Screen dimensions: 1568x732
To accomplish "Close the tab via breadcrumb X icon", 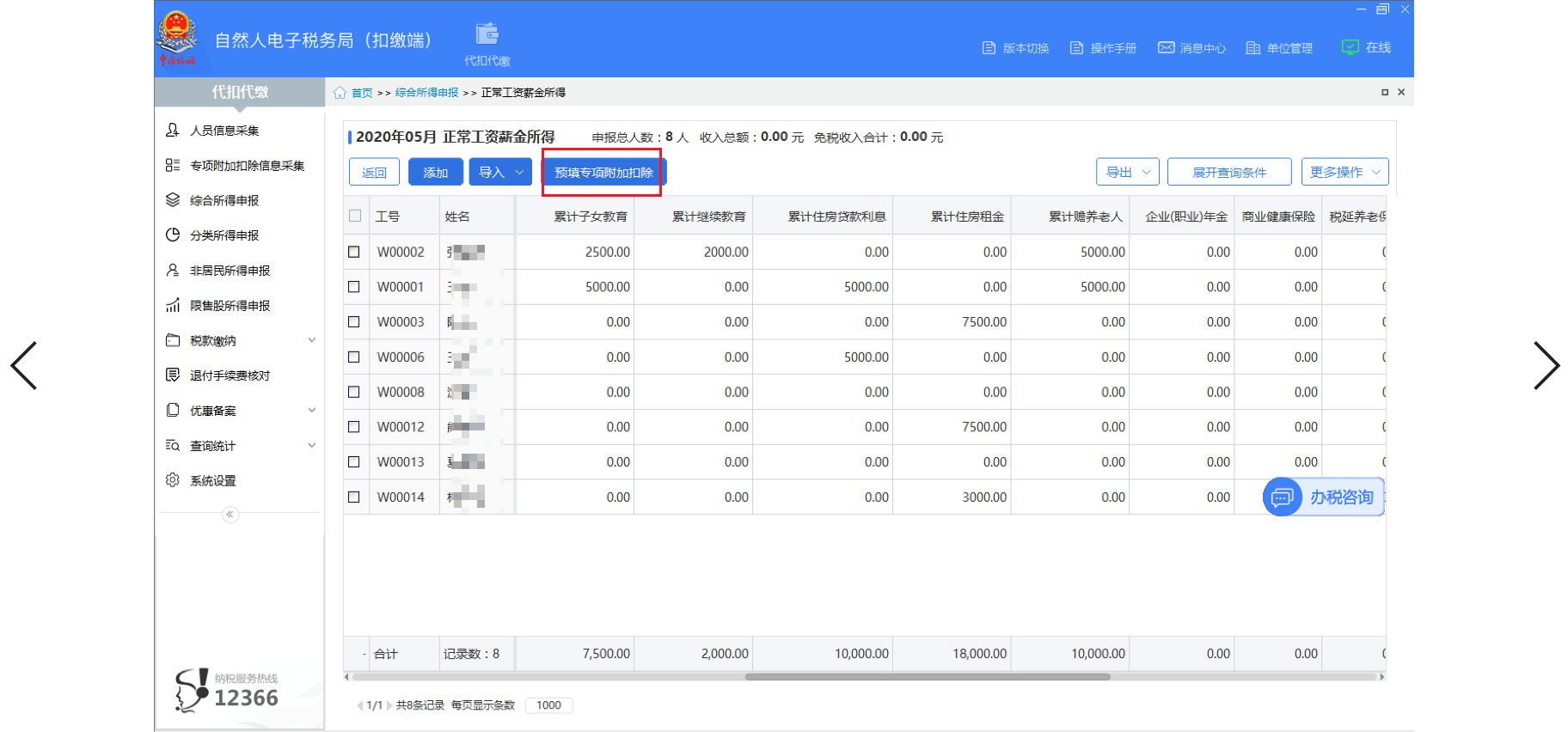I will click(x=1401, y=92).
